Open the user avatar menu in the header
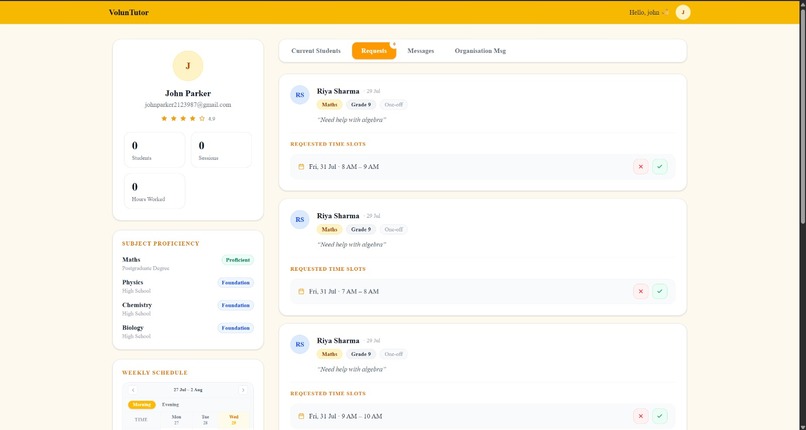806x430 pixels. pyautogui.click(x=683, y=12)
